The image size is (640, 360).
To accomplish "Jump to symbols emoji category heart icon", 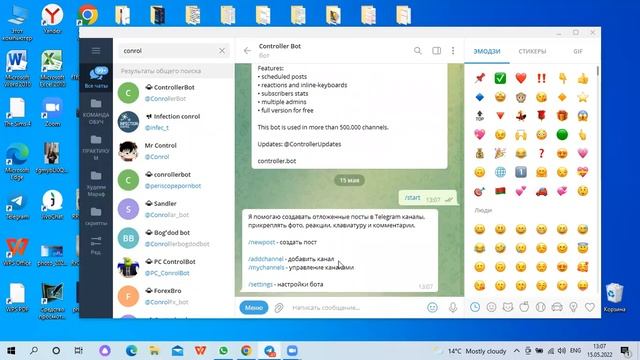I will 590,307.
